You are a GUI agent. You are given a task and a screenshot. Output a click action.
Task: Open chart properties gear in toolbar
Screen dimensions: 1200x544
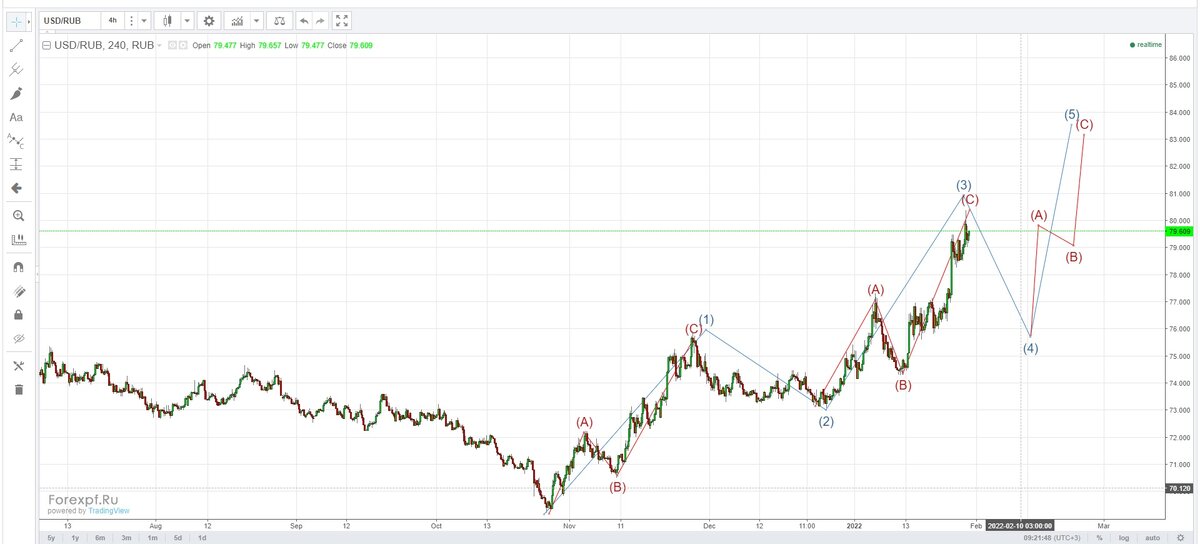tap(208, 20)
